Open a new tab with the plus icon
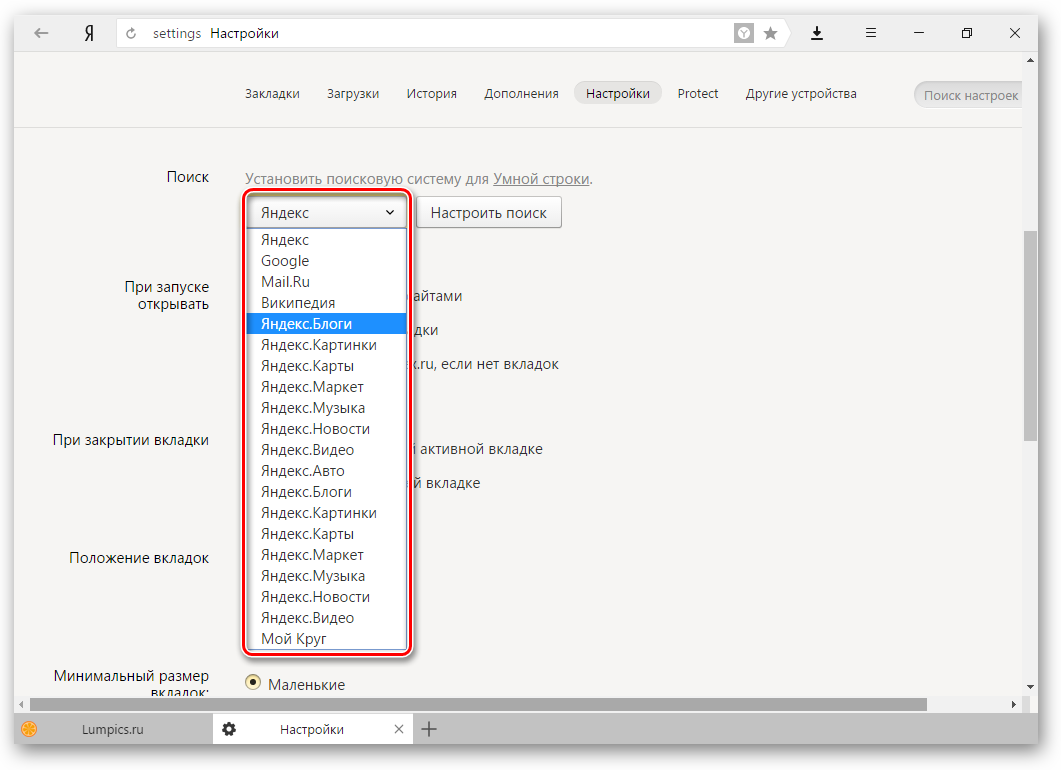Viewport: 1061px width, 770px height. point(429,729)
